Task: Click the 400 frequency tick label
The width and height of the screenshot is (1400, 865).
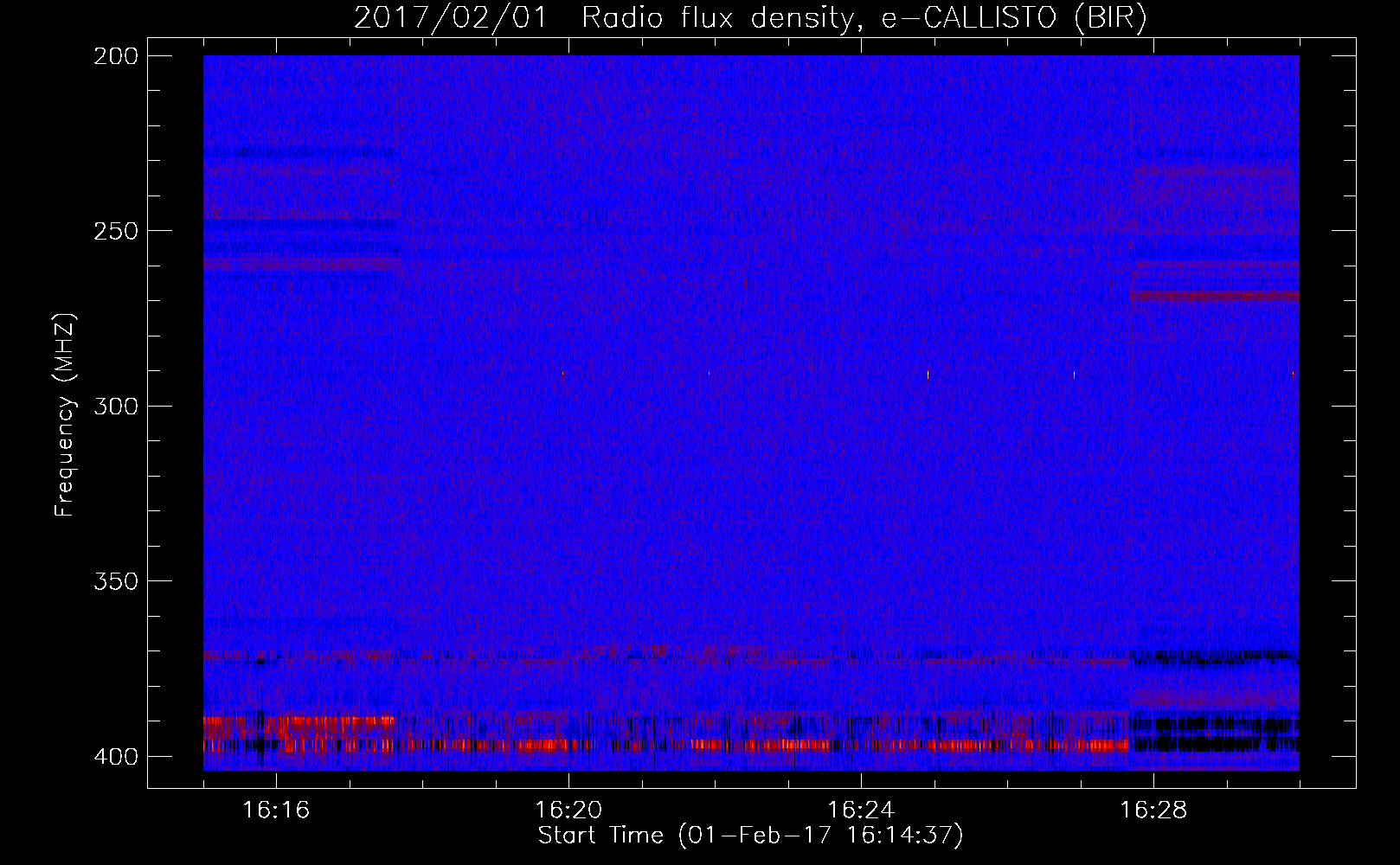Action: pos(115,757)
